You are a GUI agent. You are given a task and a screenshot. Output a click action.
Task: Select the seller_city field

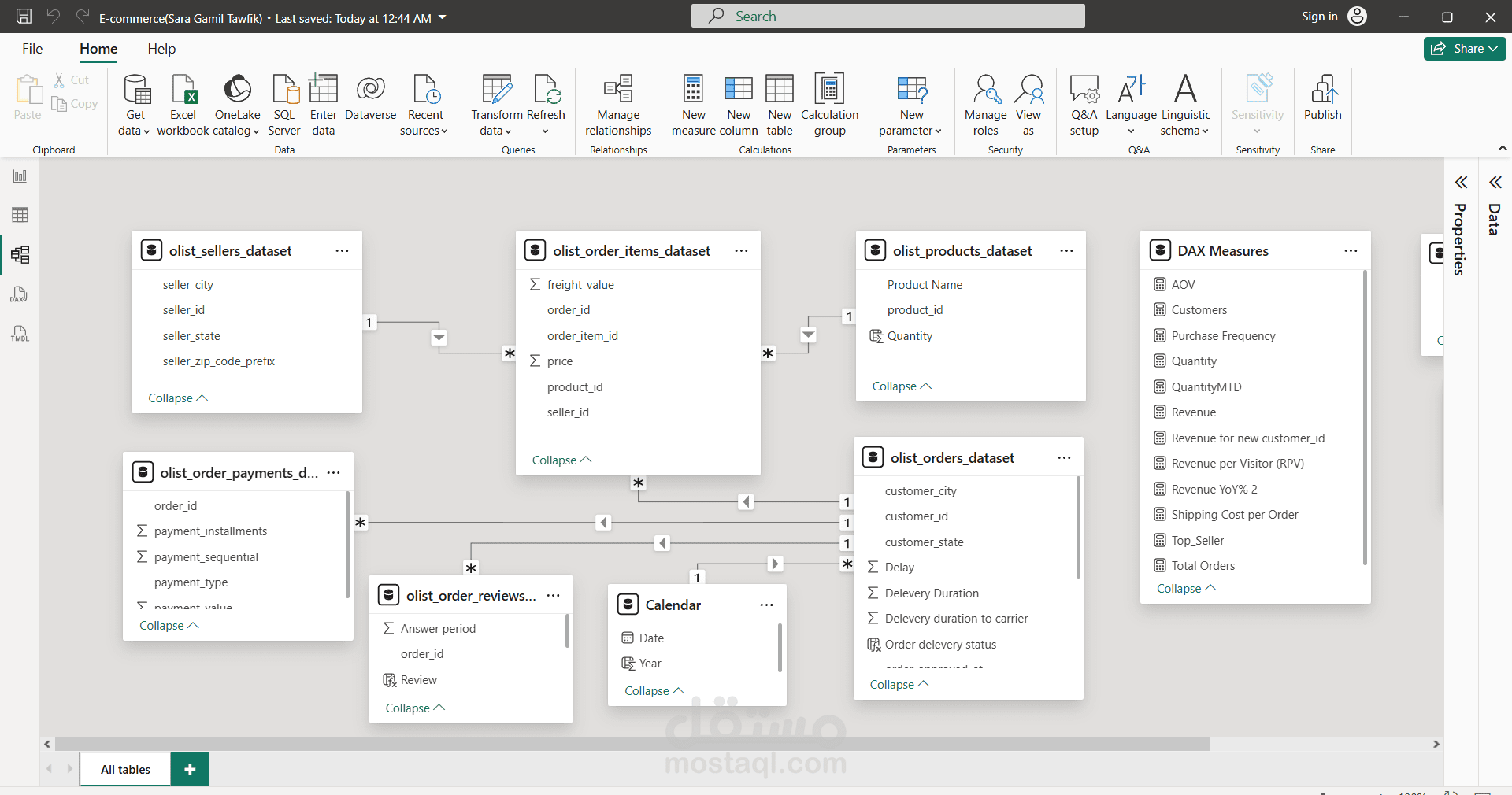pyautogui.click(x=187, y=285)
